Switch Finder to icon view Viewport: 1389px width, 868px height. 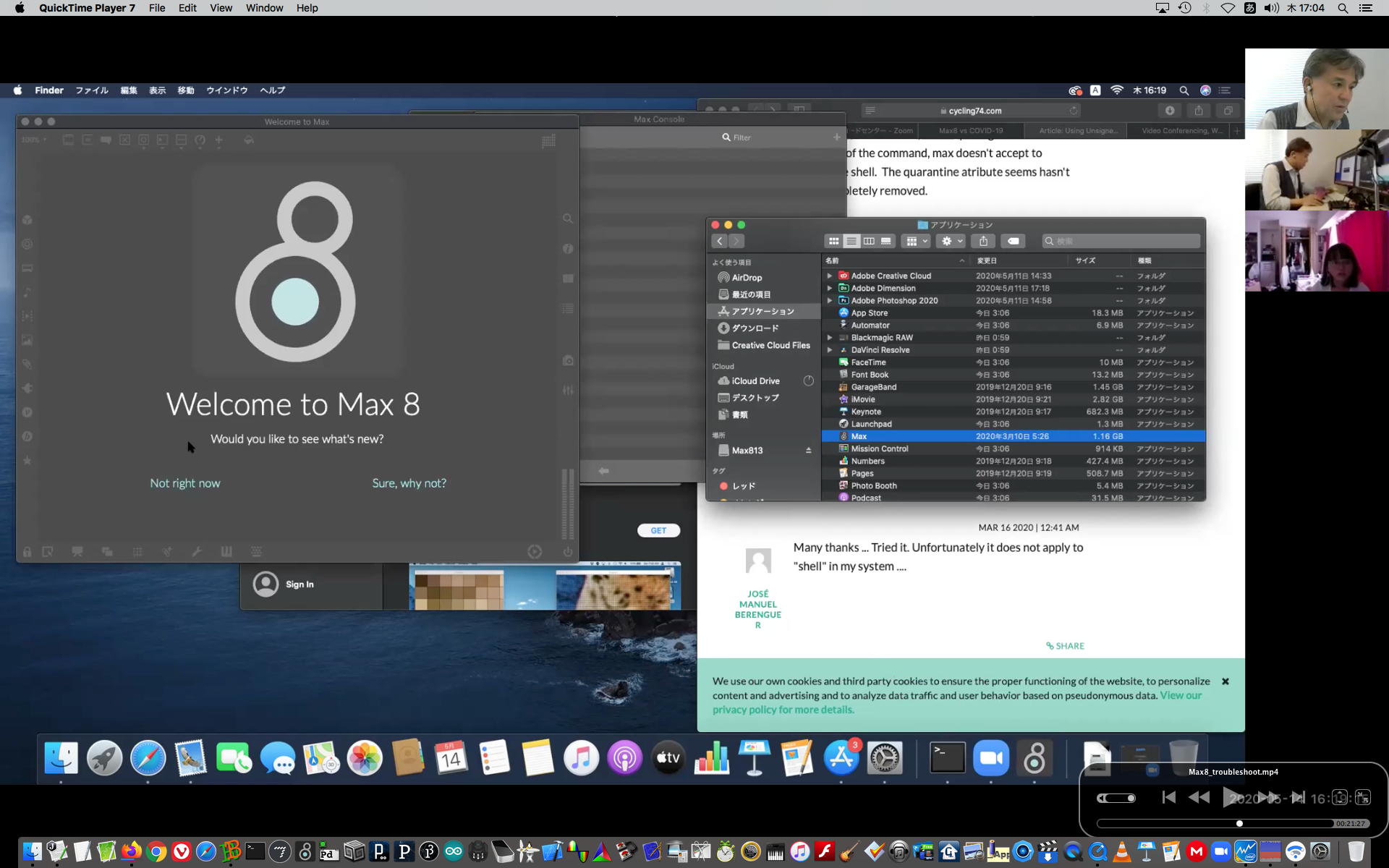(x=833, y=241)
